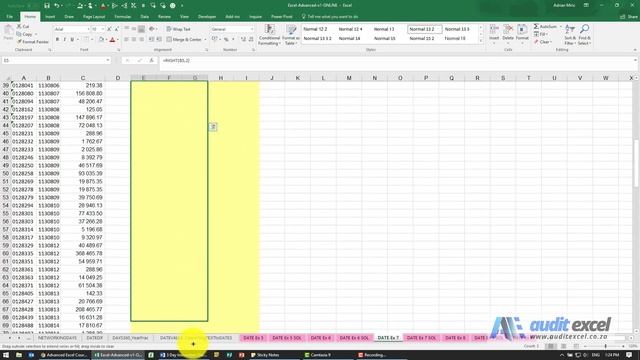Select column J header
The height and width of the screenshot is (360, 640).
[272, 78]
